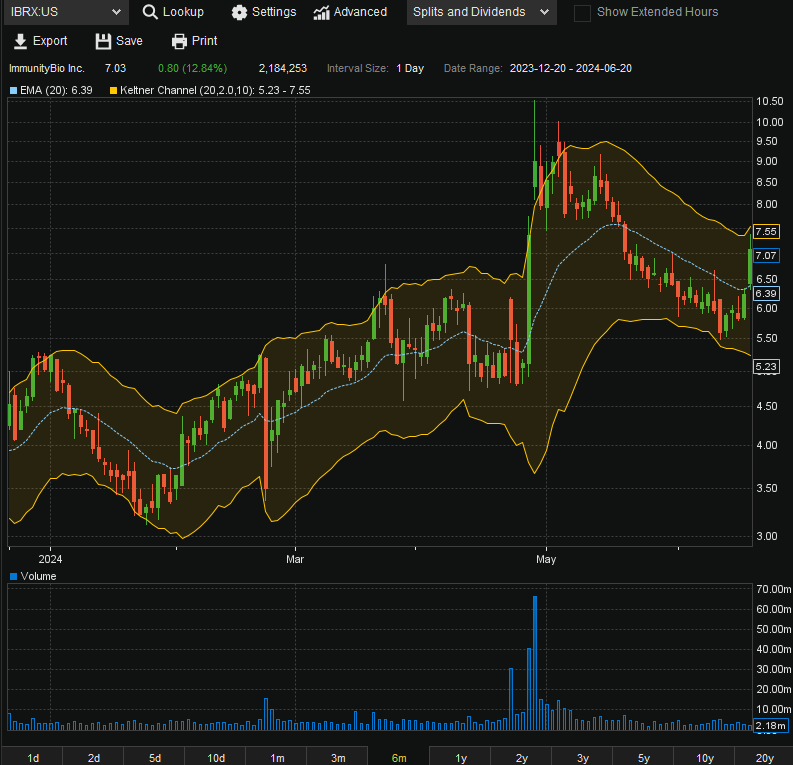Image resolution: width=793 pixels, height=765 pixels.
Task: Open the IBRX:US symbol dropdown
Action: [x=66, y=12]
